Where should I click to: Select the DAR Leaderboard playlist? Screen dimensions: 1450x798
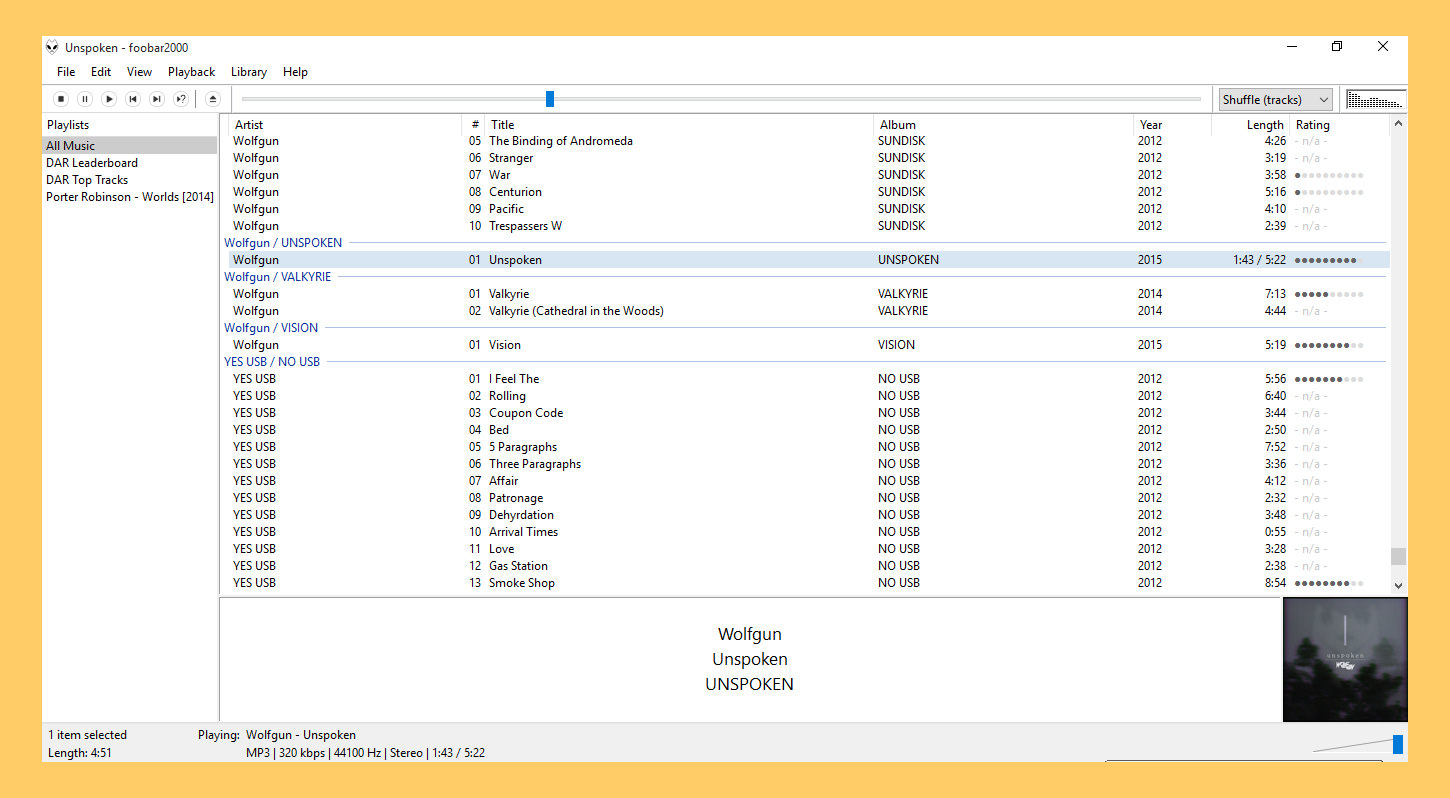(92, 163)
